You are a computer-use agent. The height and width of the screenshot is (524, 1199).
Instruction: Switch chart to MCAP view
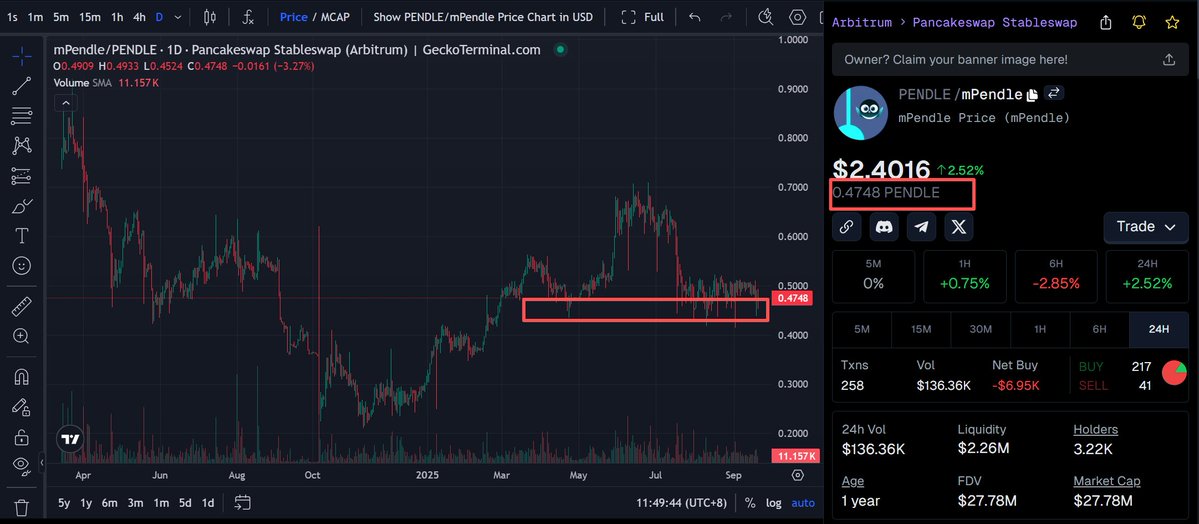tap(335, 17)
